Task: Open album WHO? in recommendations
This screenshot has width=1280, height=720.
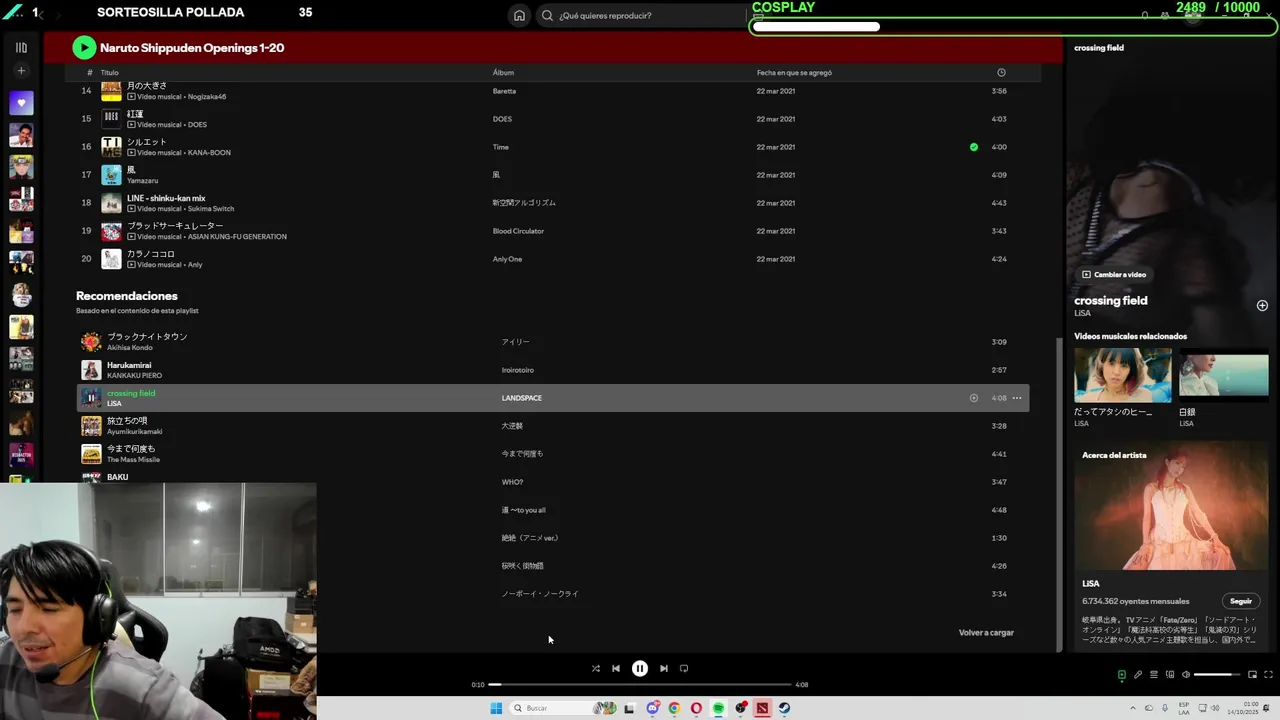Action: (512, 482)
